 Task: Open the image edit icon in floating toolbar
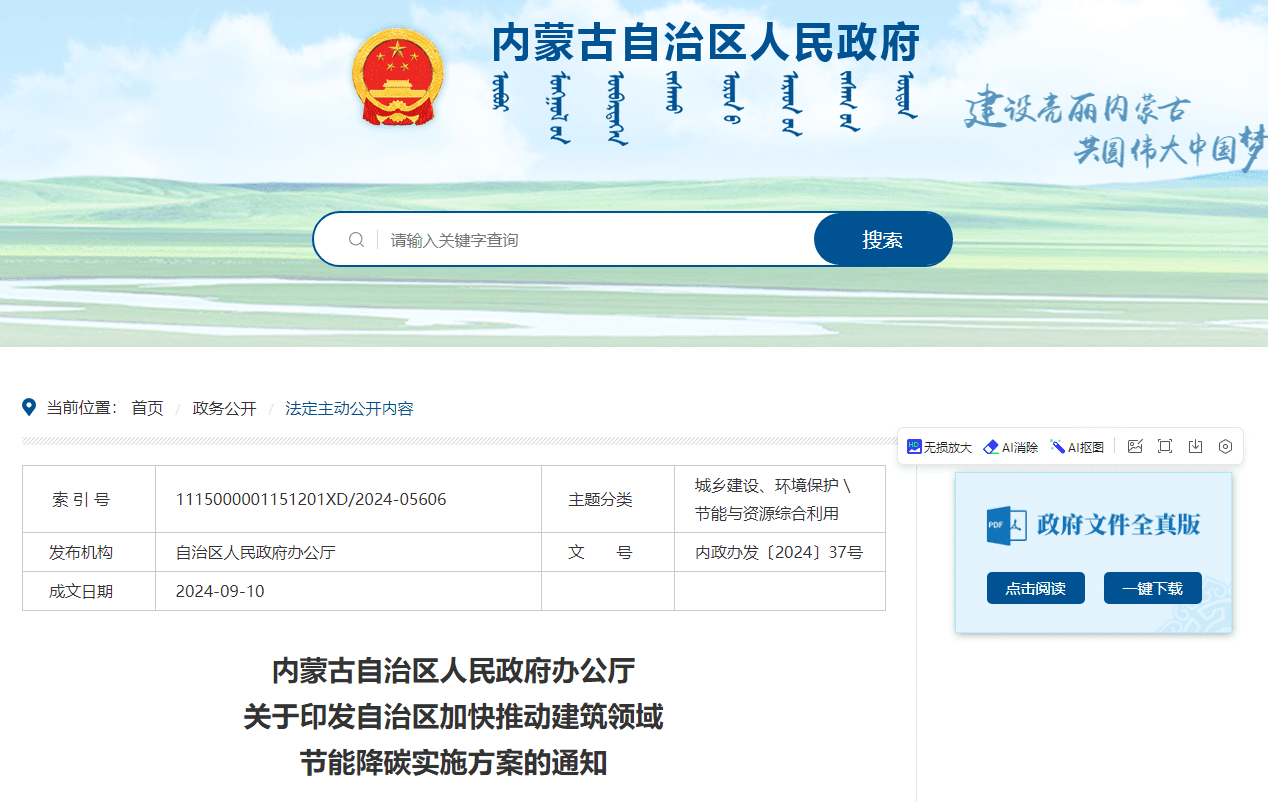pos(1135,447)
